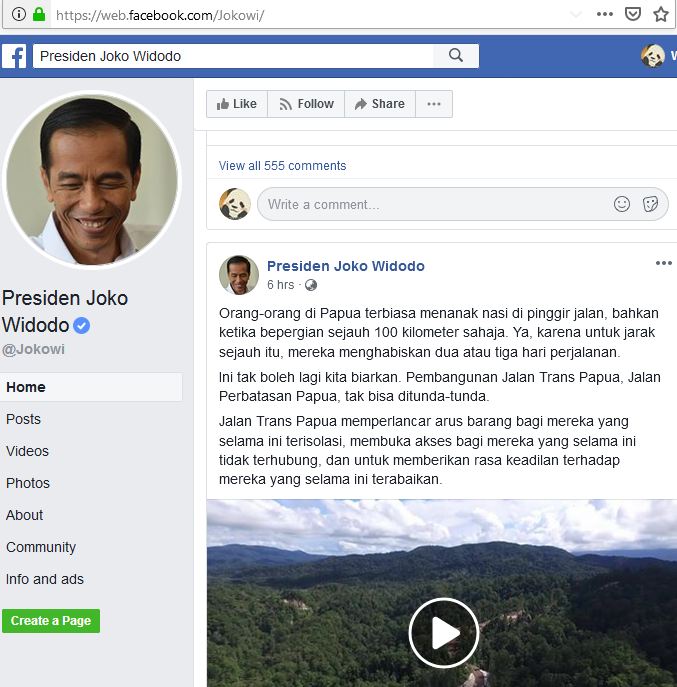Open the post author name link
The height and width of the screenshot is (687, 677).
pos(346,266)
